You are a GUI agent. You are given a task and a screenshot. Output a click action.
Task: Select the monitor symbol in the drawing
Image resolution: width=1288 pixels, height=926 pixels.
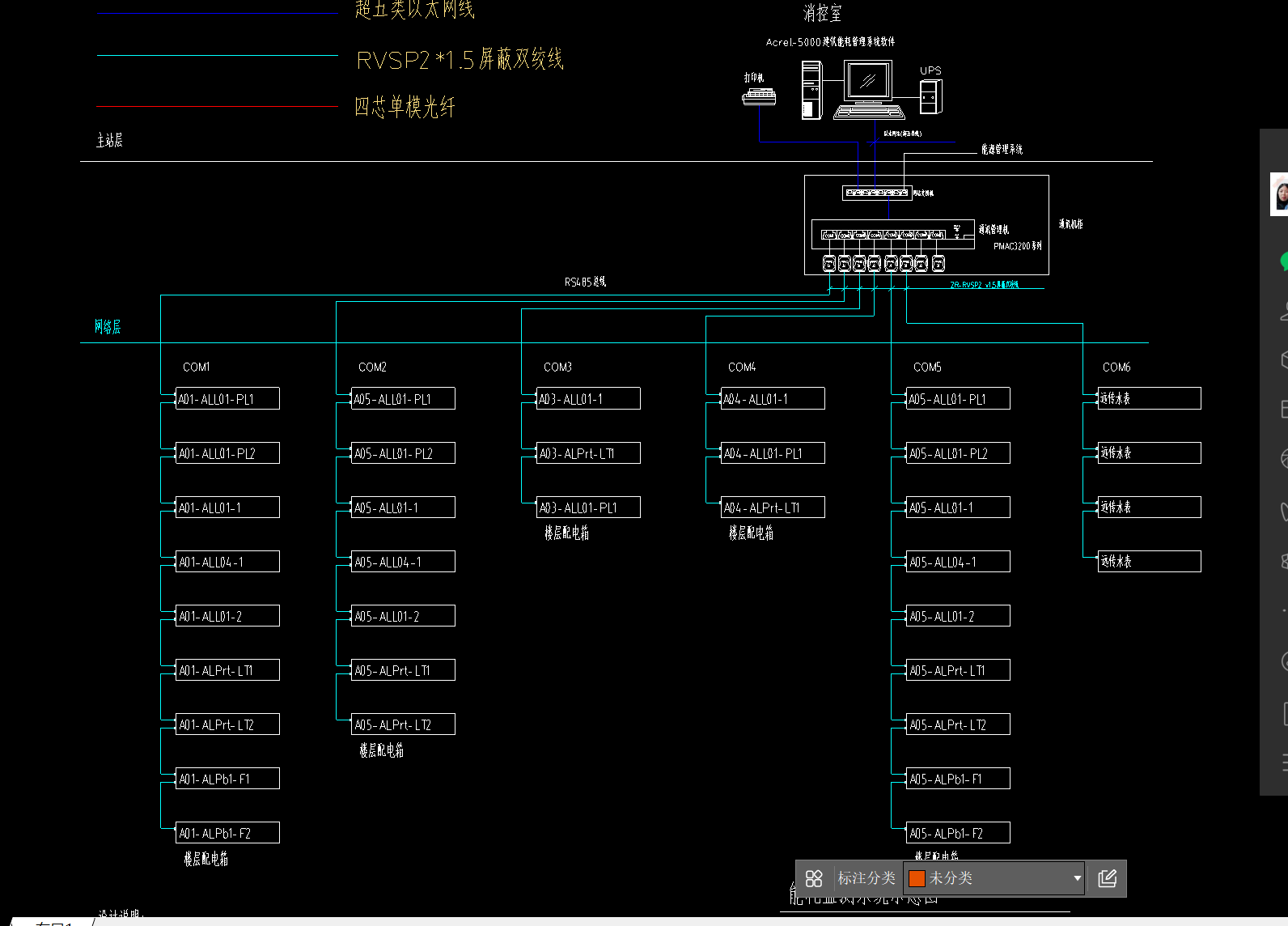pos(868,81)
